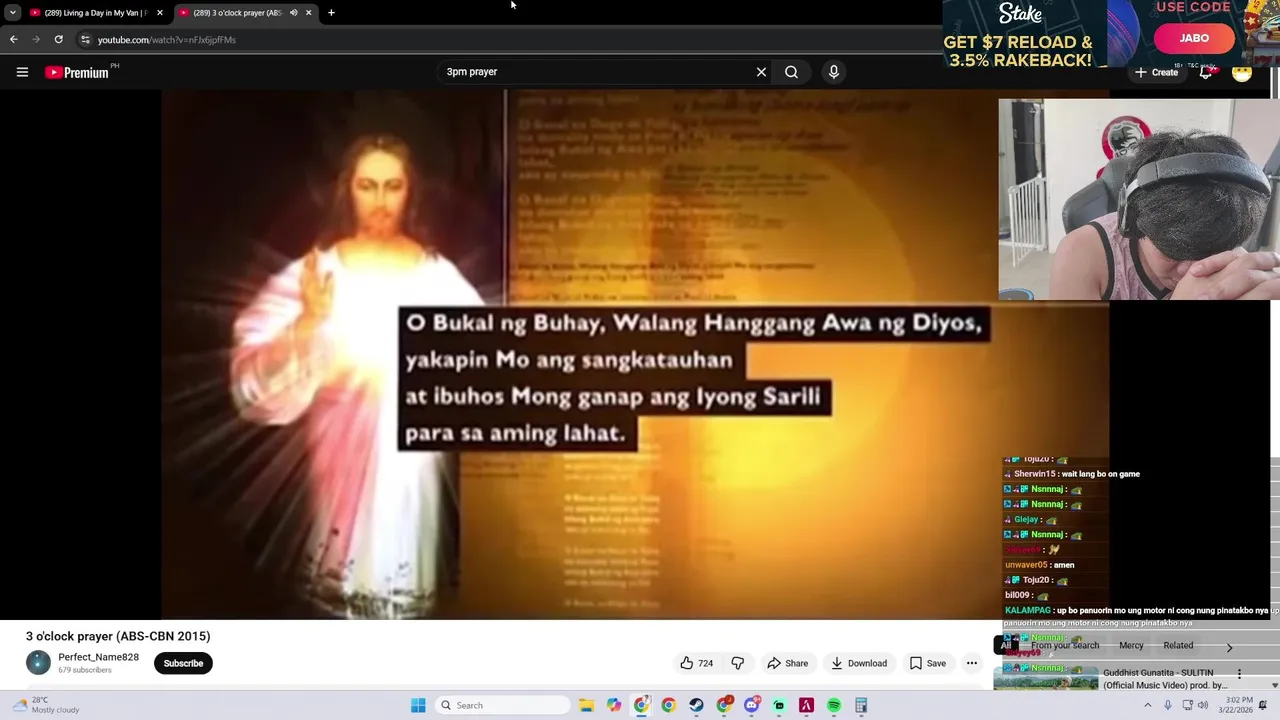Go back in browser history

point(13,39)
